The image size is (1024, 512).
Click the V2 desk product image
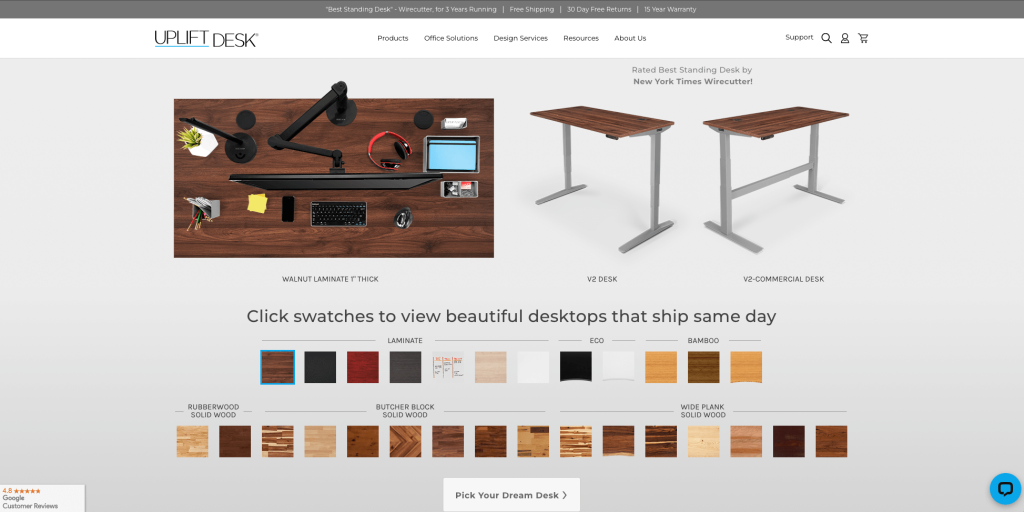(601, 180)
